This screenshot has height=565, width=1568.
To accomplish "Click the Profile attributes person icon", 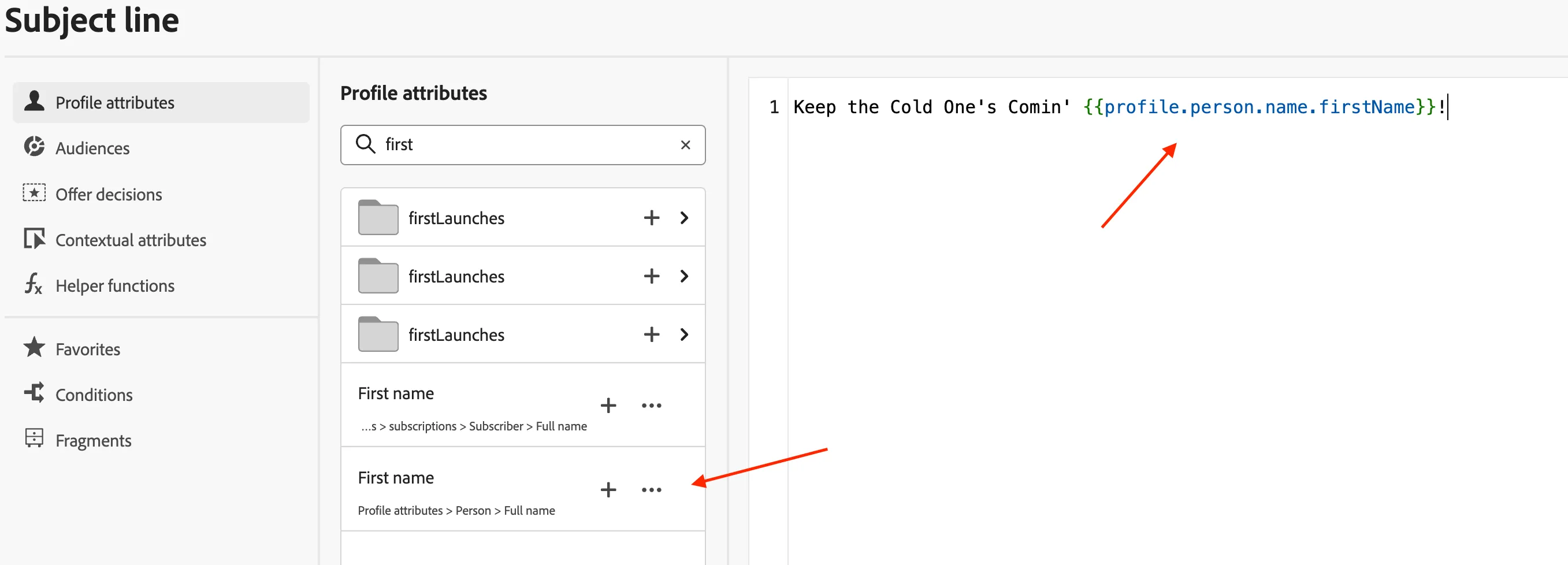I will coord(34,101).
